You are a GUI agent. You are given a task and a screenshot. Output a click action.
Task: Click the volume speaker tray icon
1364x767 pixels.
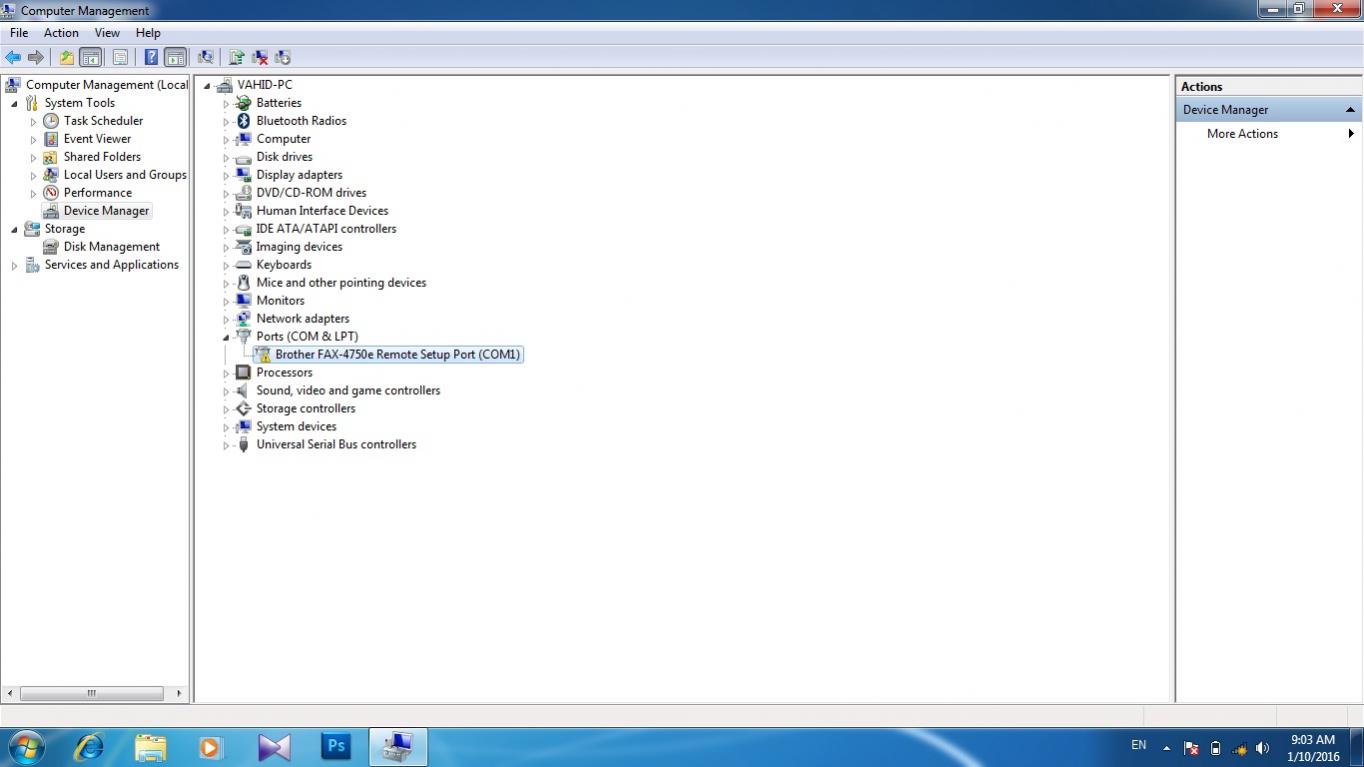pos(1262,748)
